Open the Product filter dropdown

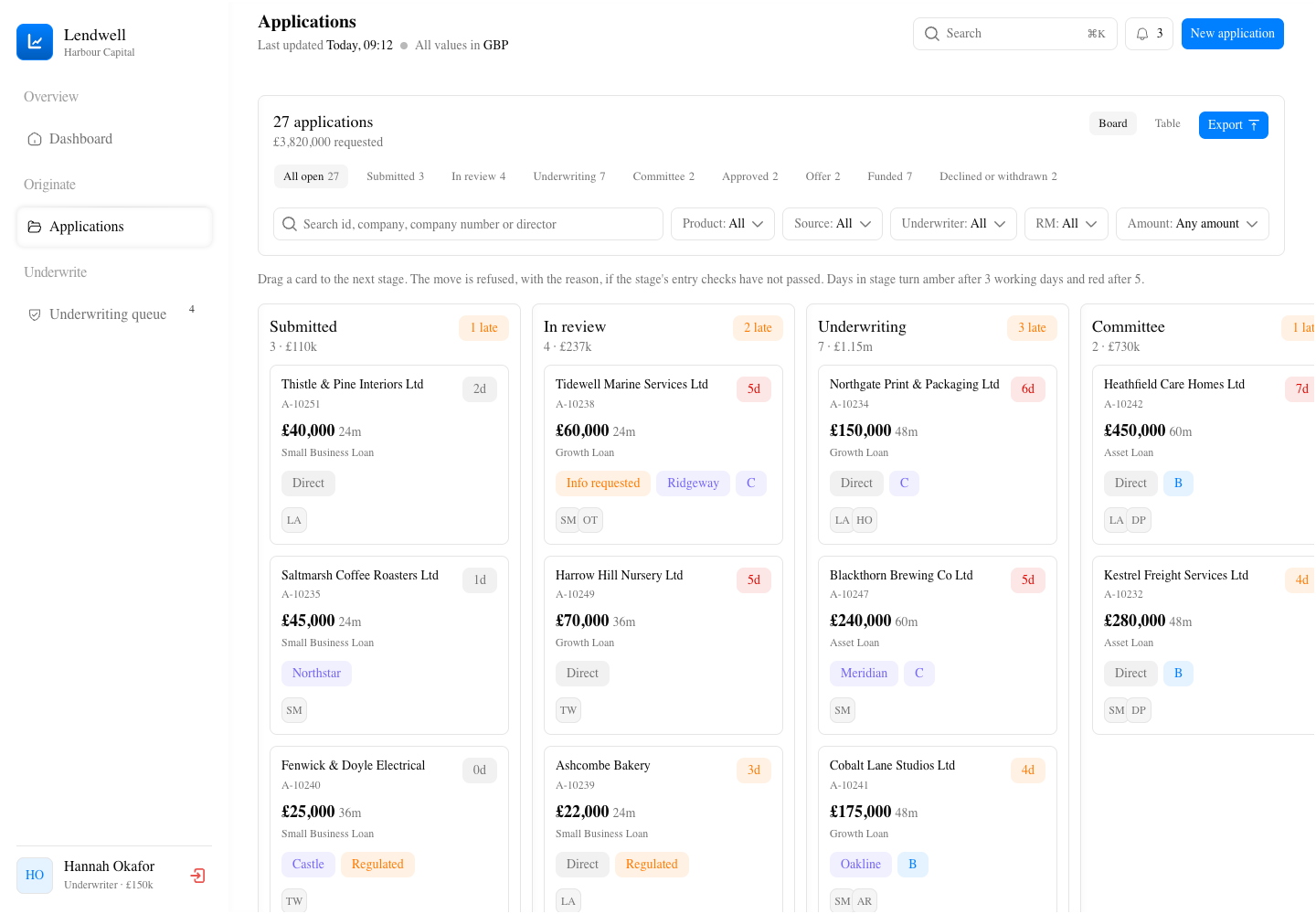pyautogui.click(x=723, y=224)
